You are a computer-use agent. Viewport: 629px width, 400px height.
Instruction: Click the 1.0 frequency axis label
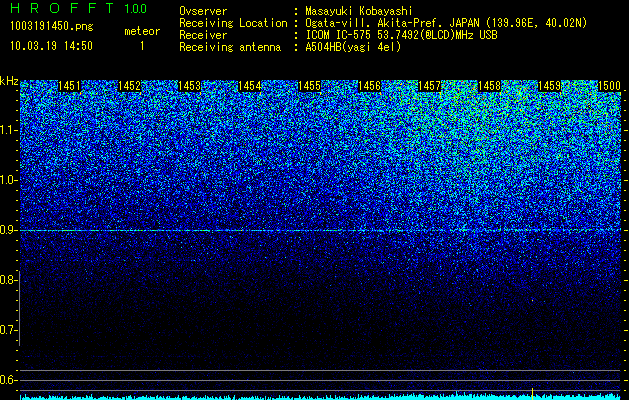(8, 181)
